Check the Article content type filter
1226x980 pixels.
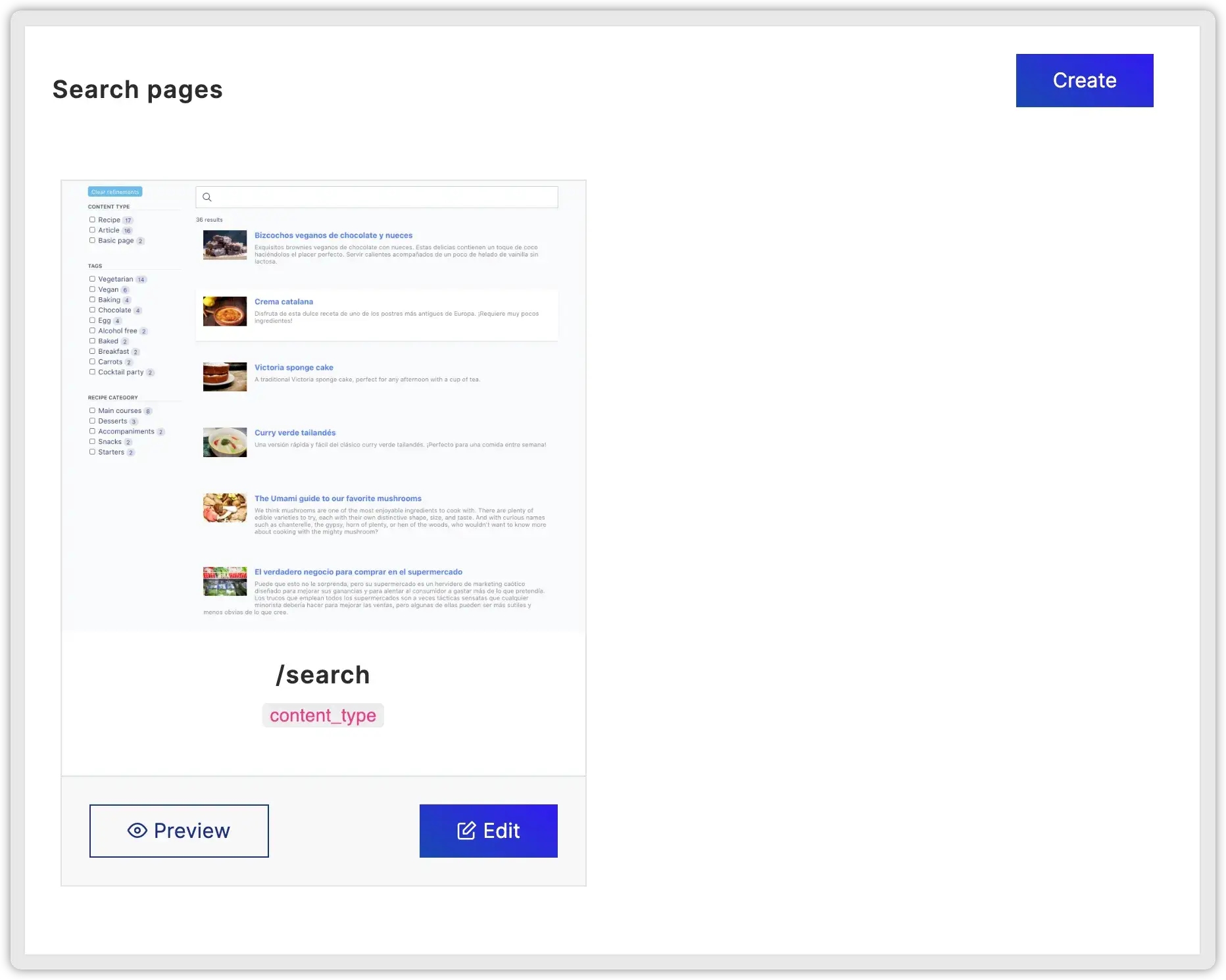pyautogui.click(x=92, y=230)
